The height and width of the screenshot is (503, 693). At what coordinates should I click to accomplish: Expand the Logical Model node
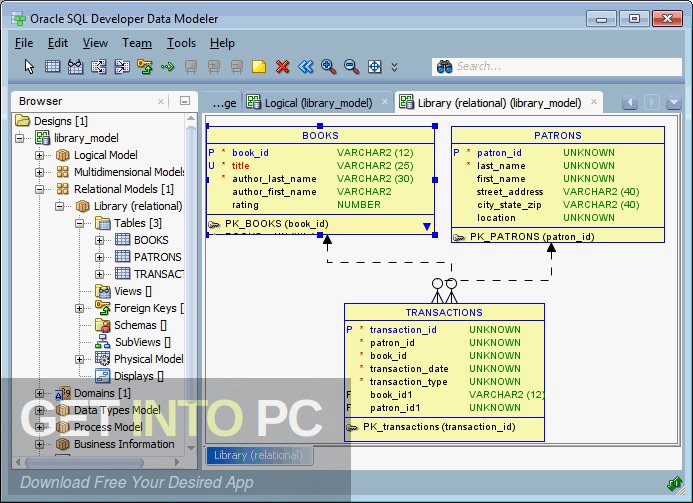tap(39, 155)
